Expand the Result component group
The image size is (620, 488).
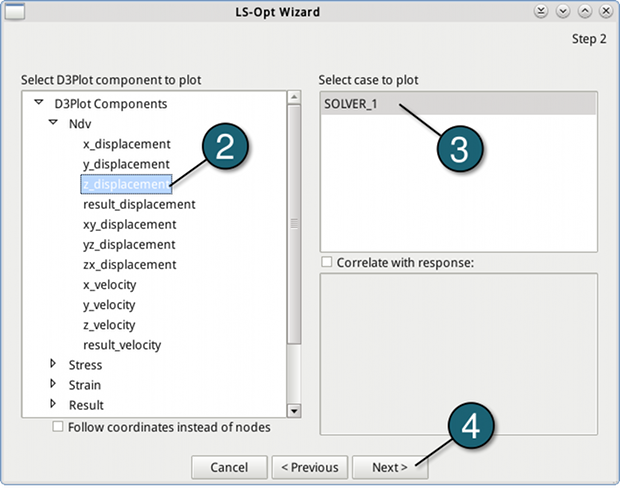pos(53,404)
